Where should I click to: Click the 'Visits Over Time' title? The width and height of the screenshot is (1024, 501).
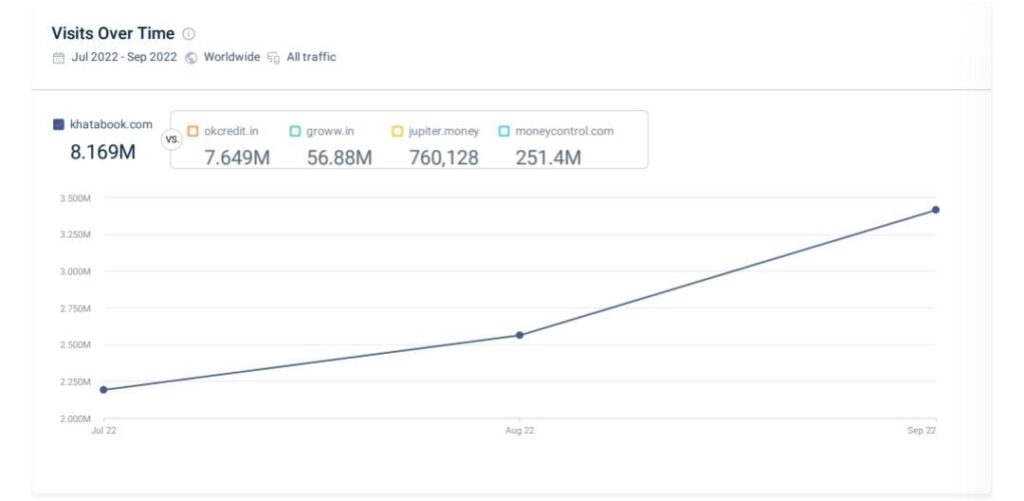(x=113, y=33)
